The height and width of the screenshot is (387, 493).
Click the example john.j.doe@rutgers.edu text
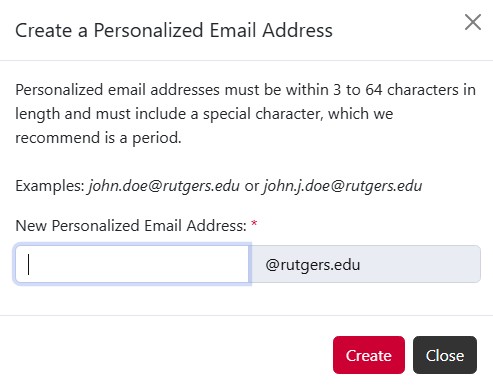point(343,186)
